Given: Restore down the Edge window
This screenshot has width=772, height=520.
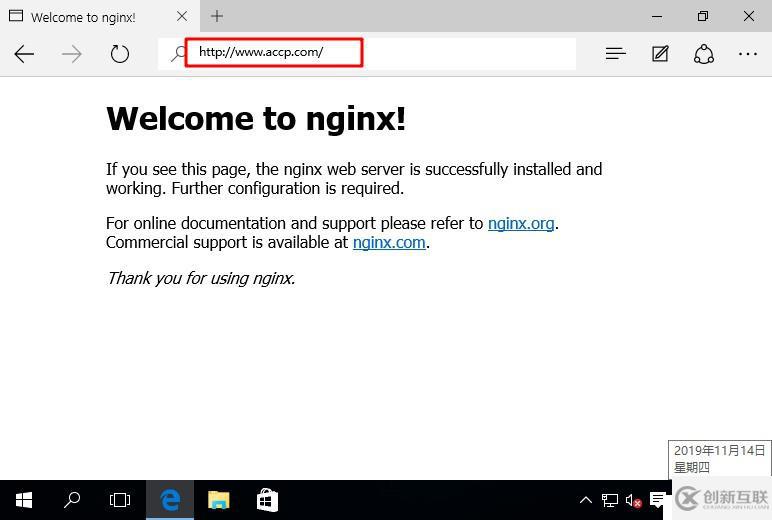Looking at the screenshot, I should (x=703, y=16).
